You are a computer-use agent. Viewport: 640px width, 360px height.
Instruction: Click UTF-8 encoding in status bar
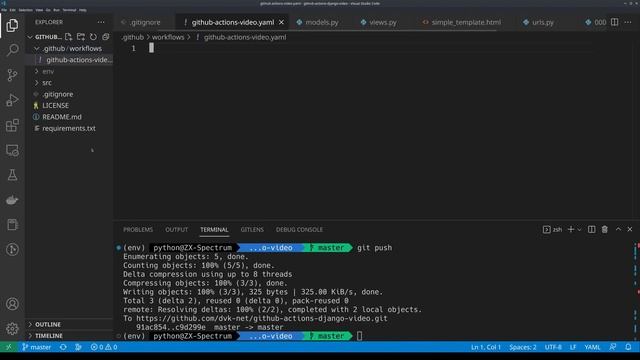[553, 347]
